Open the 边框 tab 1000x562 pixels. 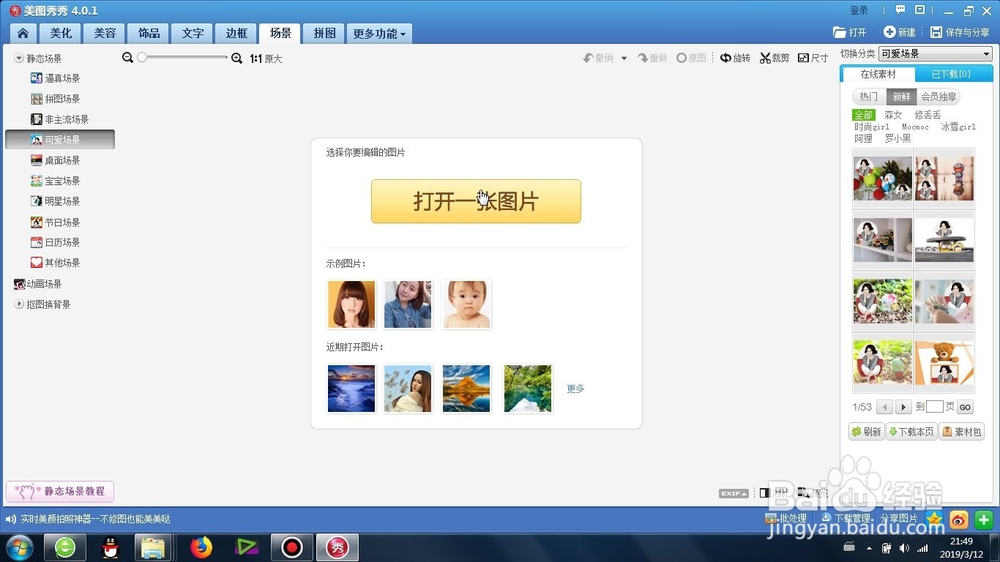pos(236,33)
